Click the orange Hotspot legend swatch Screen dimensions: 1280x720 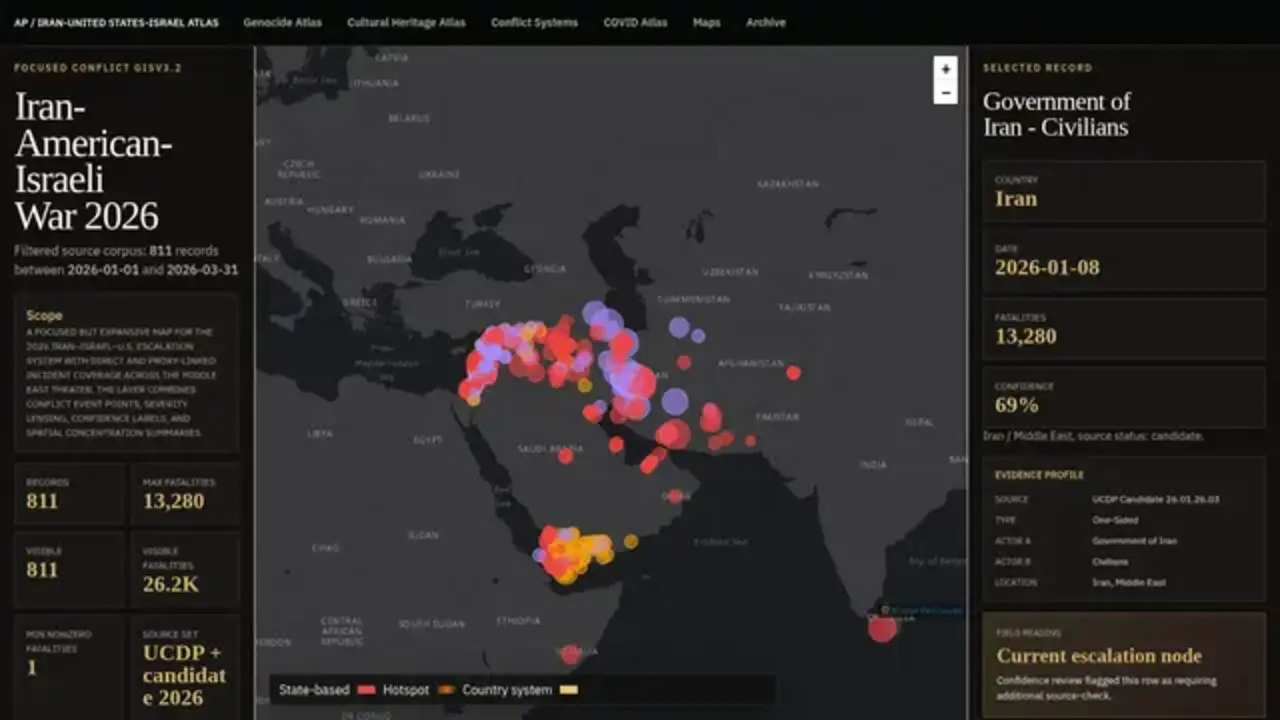click(x=445, y=690)
